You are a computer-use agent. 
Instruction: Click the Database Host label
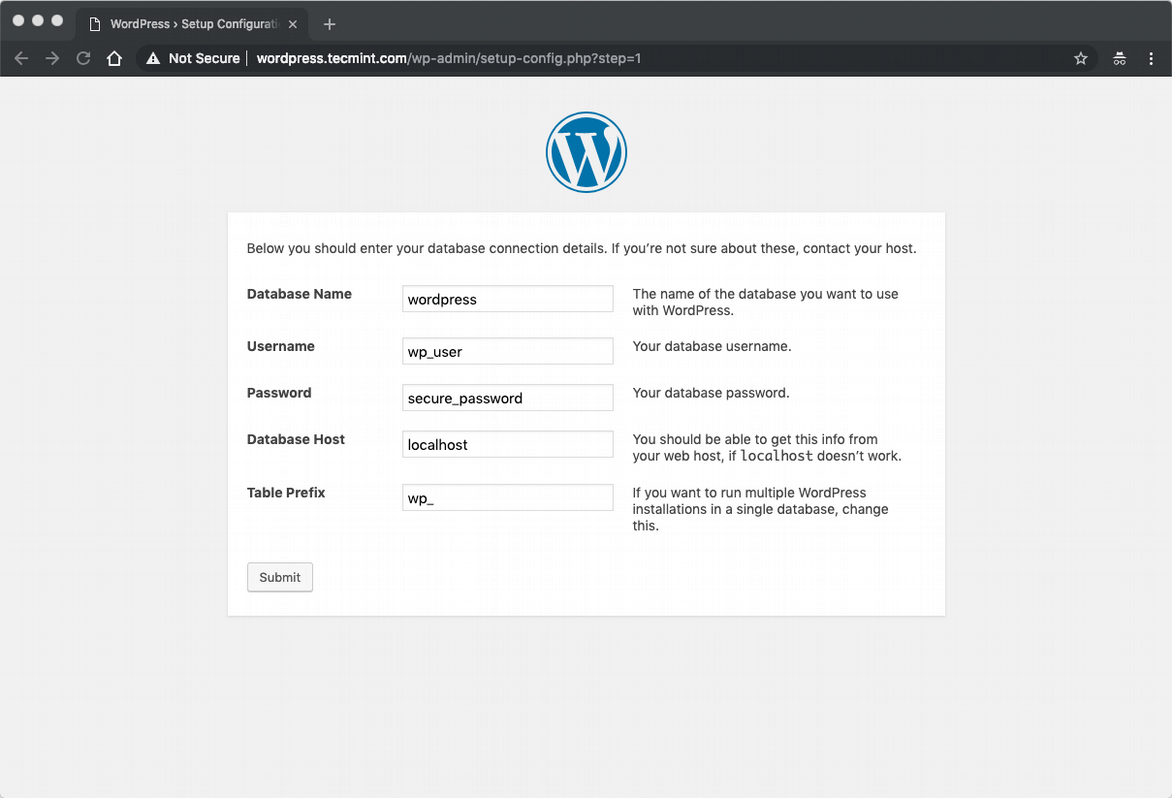pyautogui.click(x=295, y=439)
